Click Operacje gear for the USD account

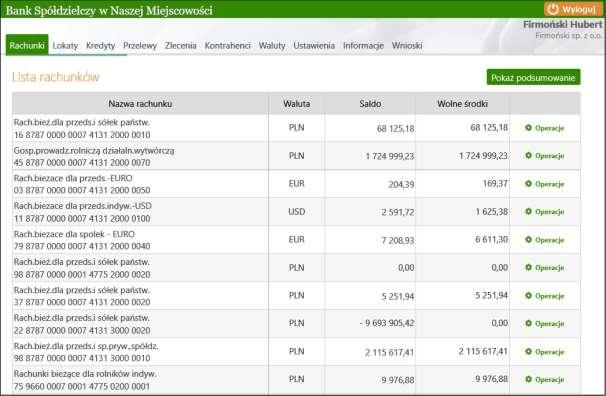[x=528, y=211]
